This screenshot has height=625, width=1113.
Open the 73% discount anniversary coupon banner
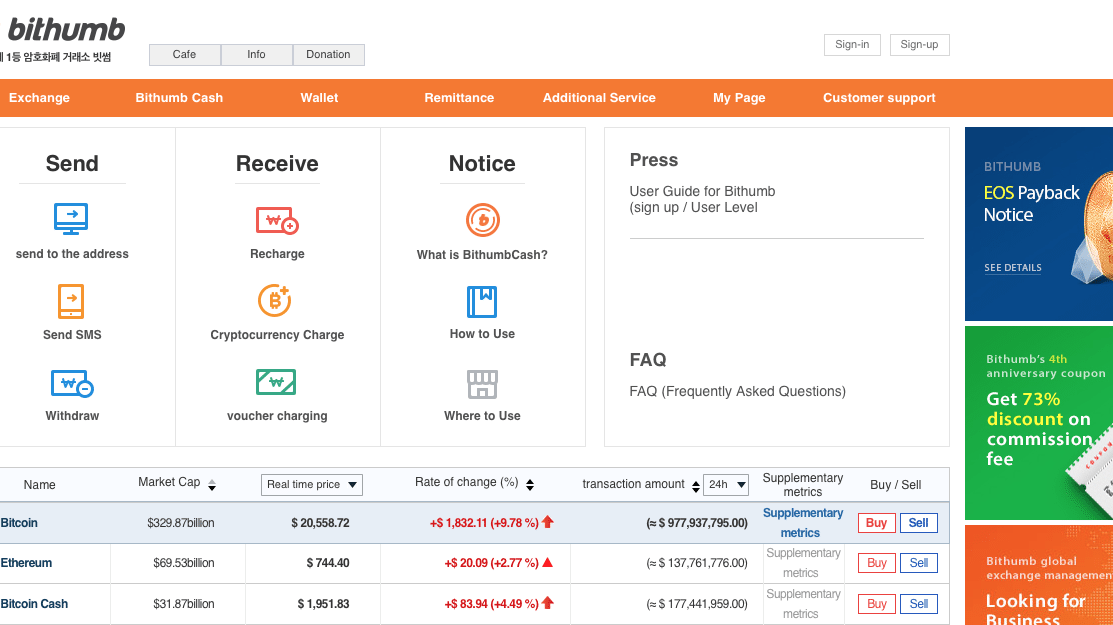tap(1038, 423)
